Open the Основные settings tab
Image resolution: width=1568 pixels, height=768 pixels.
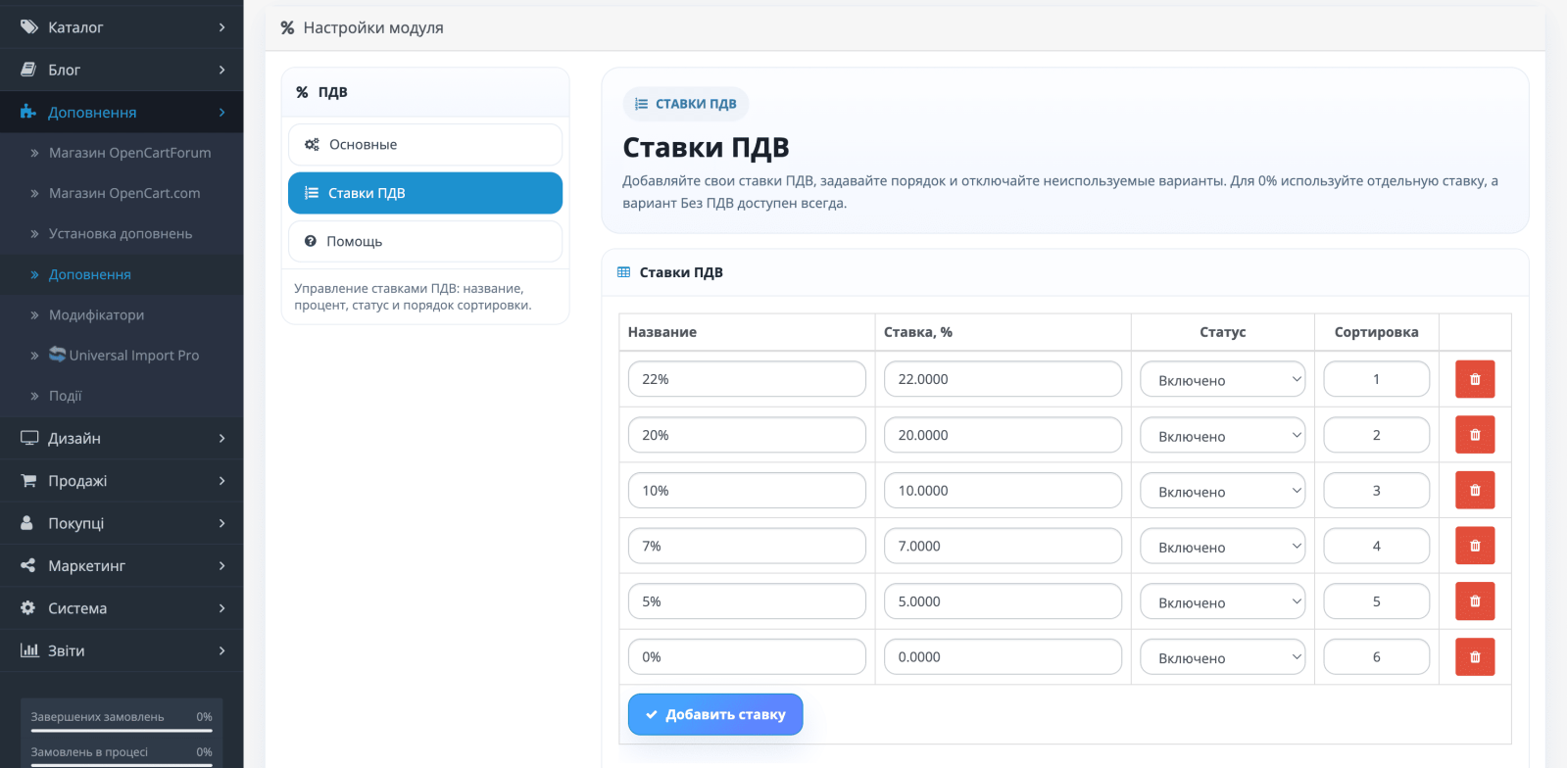pyautogui.click(x=425, y=144)
